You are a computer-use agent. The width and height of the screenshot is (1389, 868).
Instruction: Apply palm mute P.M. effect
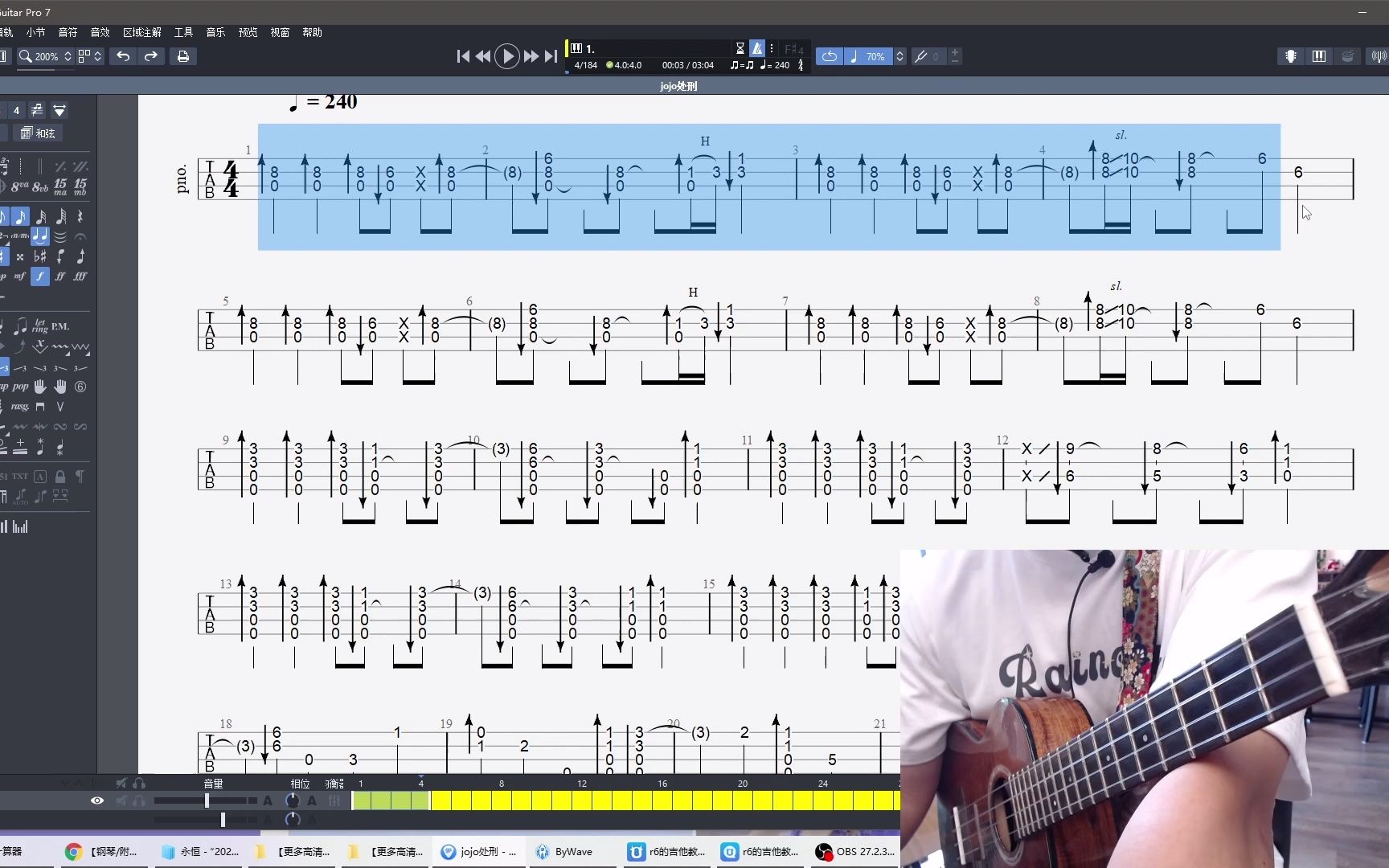coord(60,325)
